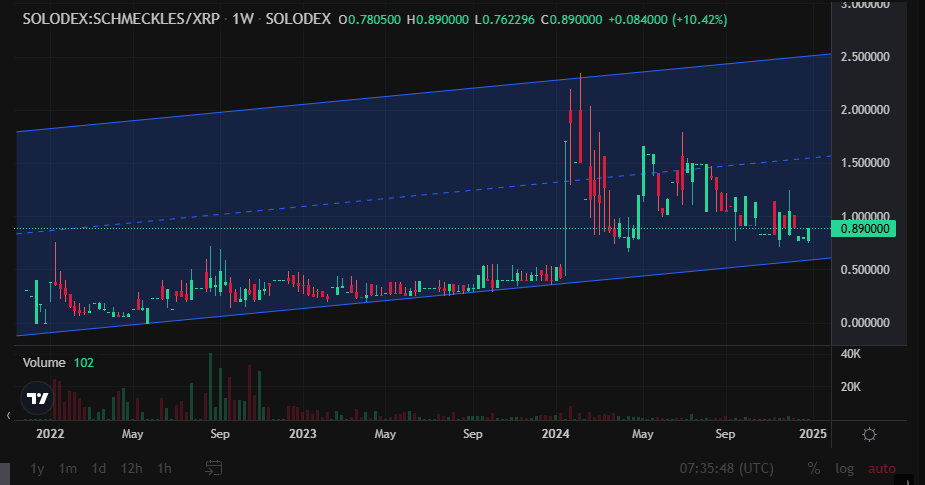Click the 2022 time axis label
The width and height of the screenshot is (925, 485).
50,434
